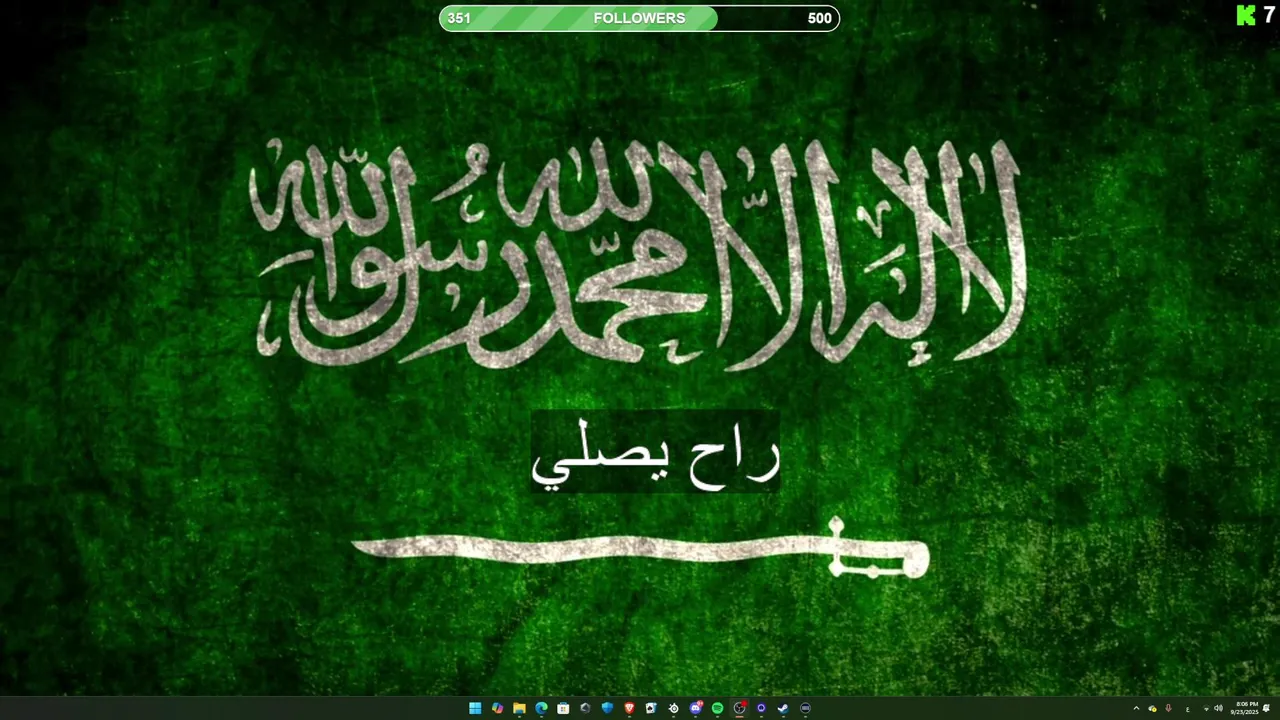Open Microsoft Edge from the taskbar
This screenshot has width=1280, height=720.
pos(541,708)
